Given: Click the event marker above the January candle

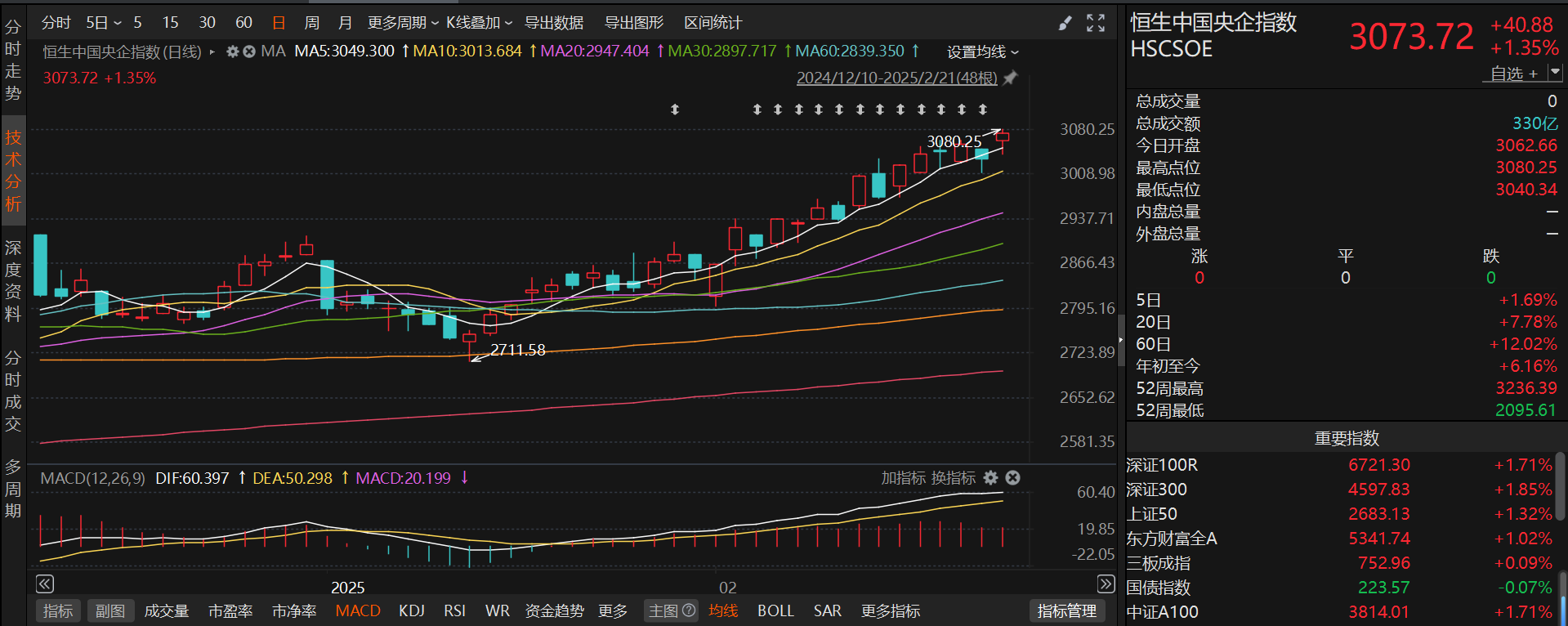Looking at the screenshot, I should 675,109.
